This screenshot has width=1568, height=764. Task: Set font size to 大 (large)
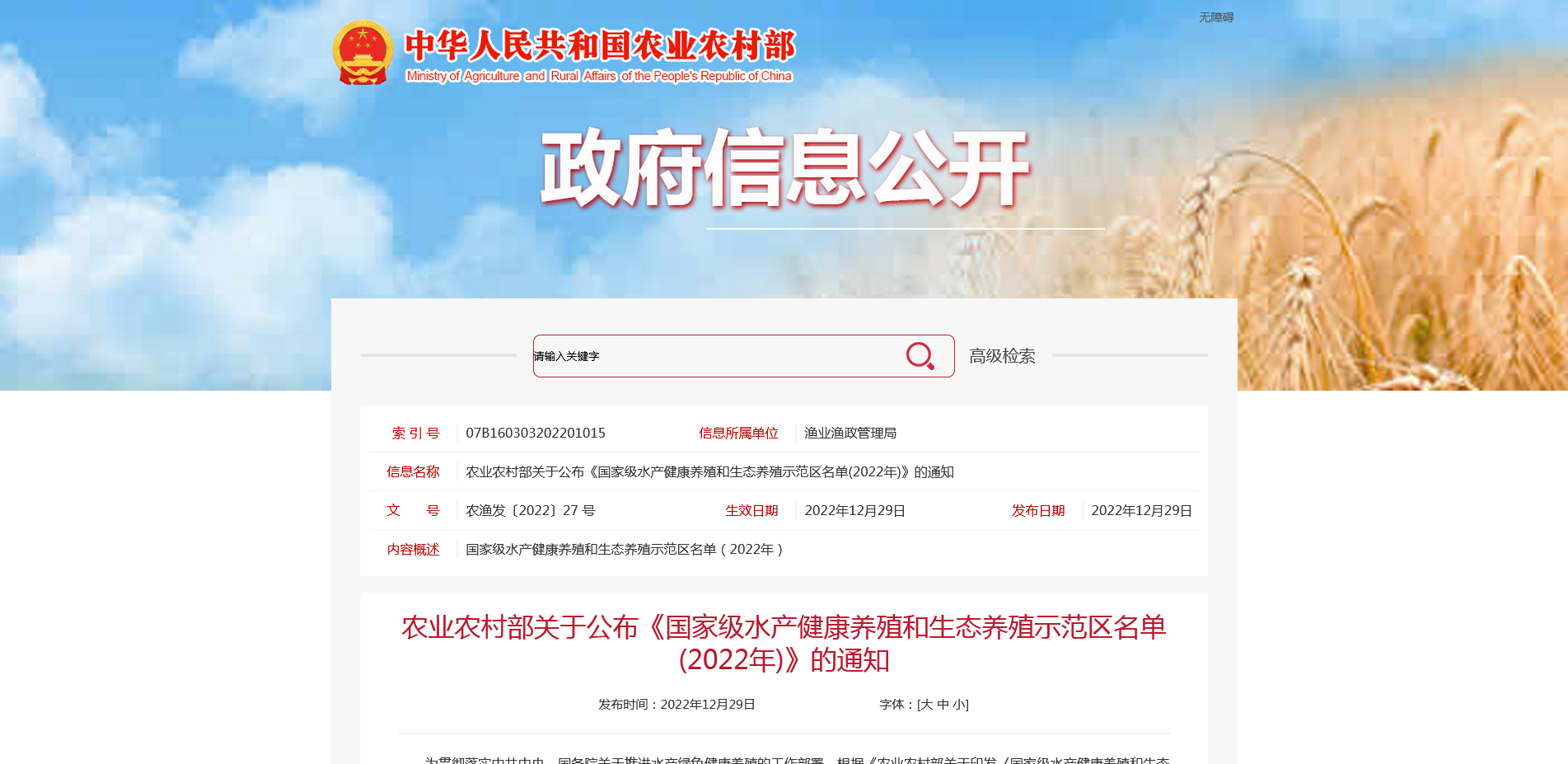click(926, 705)
